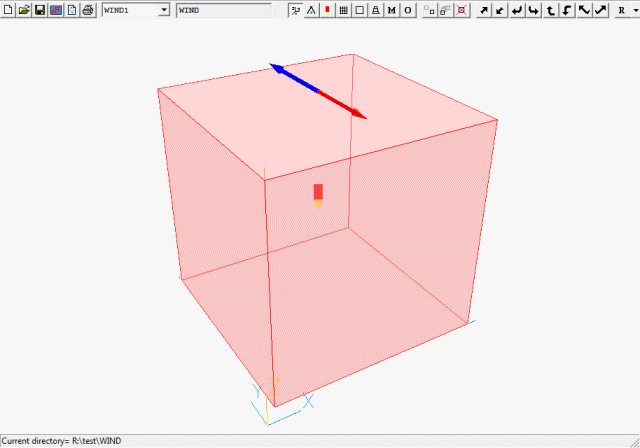Toggle the red marker display button
640x448 pixels.
coord(327,10)
